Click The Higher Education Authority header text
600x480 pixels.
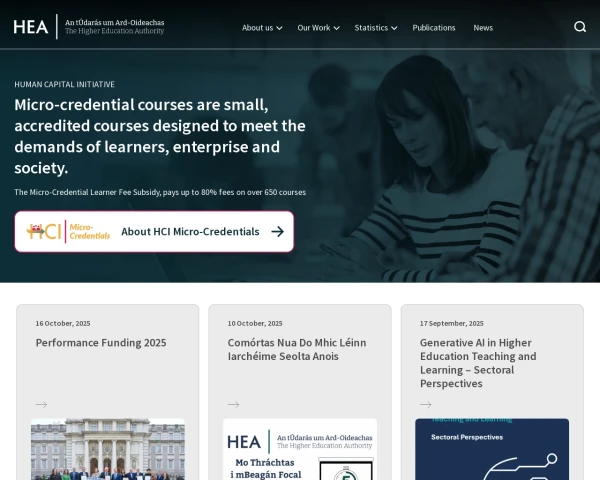click(x=114, y=31)
